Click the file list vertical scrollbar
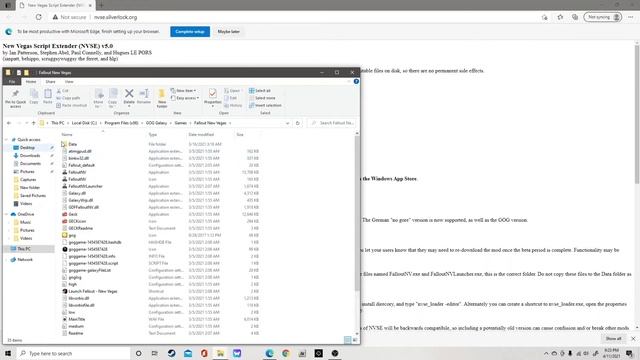This screenshot has width=640, height=360. point(357,212)
